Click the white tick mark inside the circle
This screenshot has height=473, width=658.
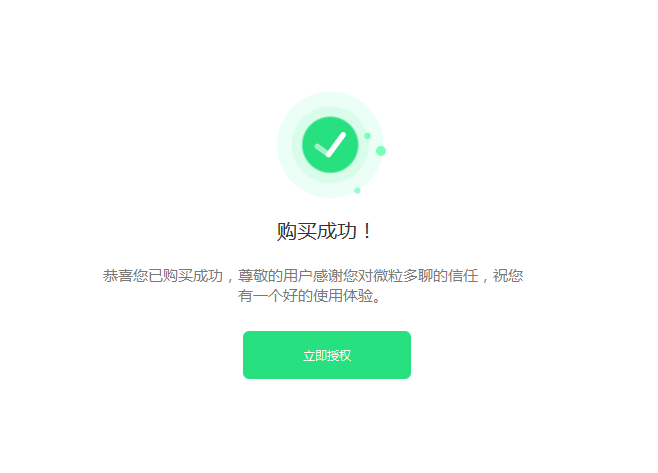[x=331, y=145]
